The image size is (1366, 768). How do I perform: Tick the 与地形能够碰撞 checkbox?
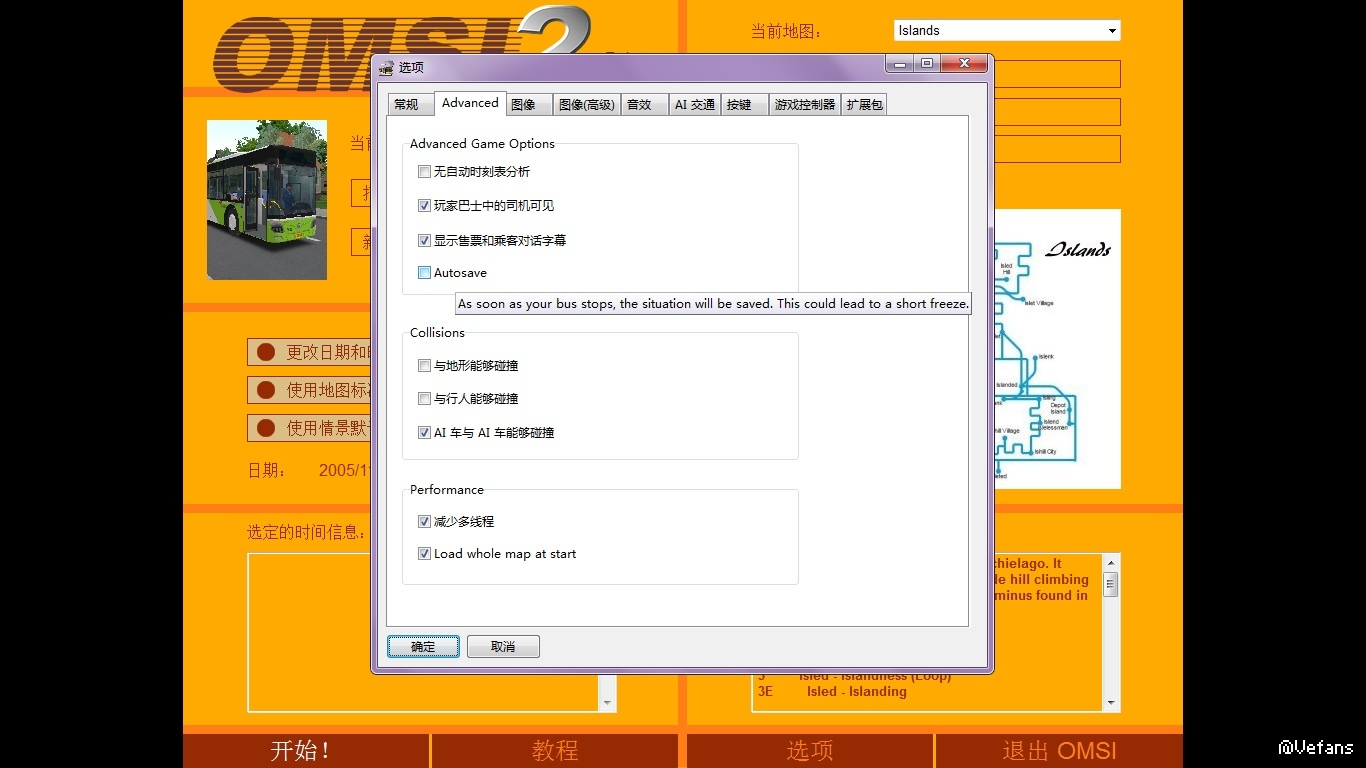425,366
